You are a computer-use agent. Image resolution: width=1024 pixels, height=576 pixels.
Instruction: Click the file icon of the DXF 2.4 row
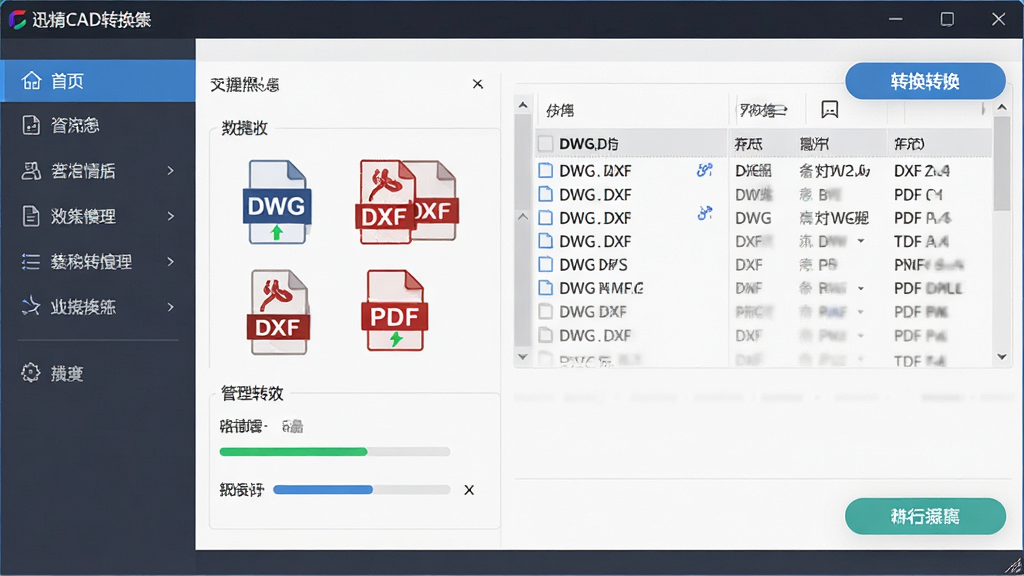(x=545, y=170)
